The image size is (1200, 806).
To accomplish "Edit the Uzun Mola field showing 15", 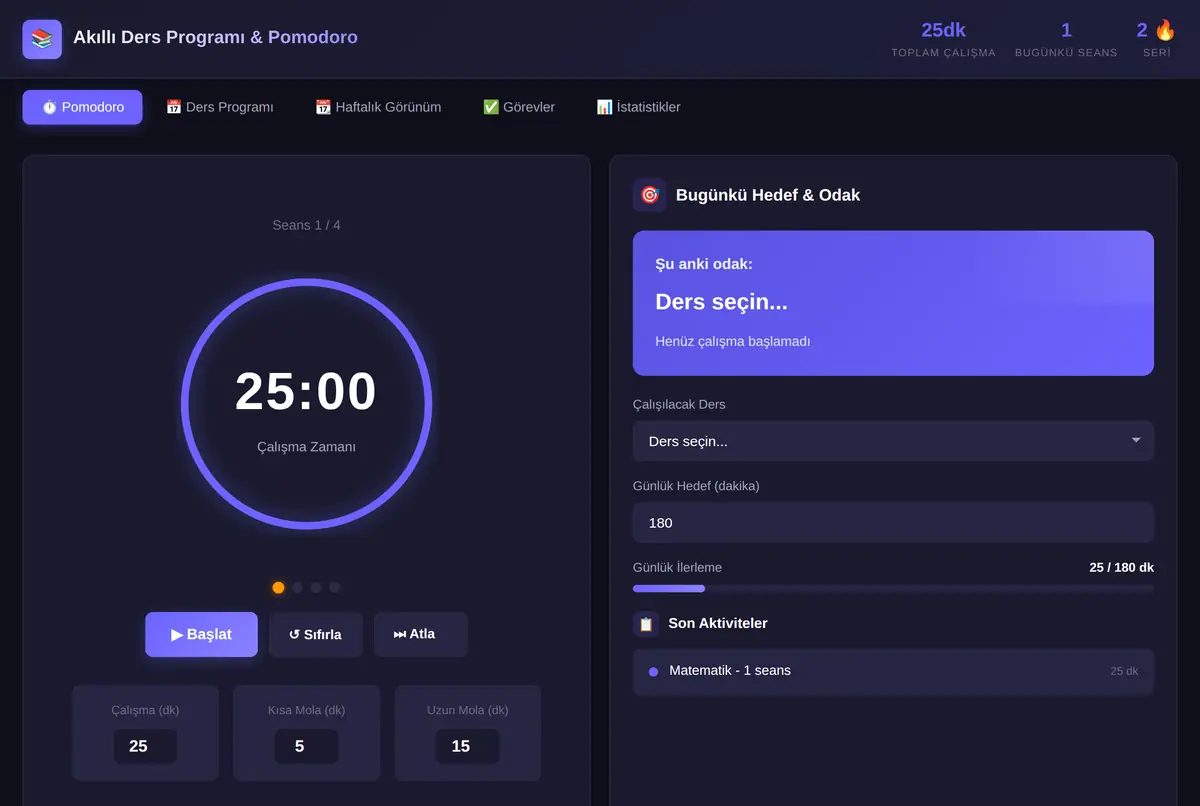I will tap(467, 746).
